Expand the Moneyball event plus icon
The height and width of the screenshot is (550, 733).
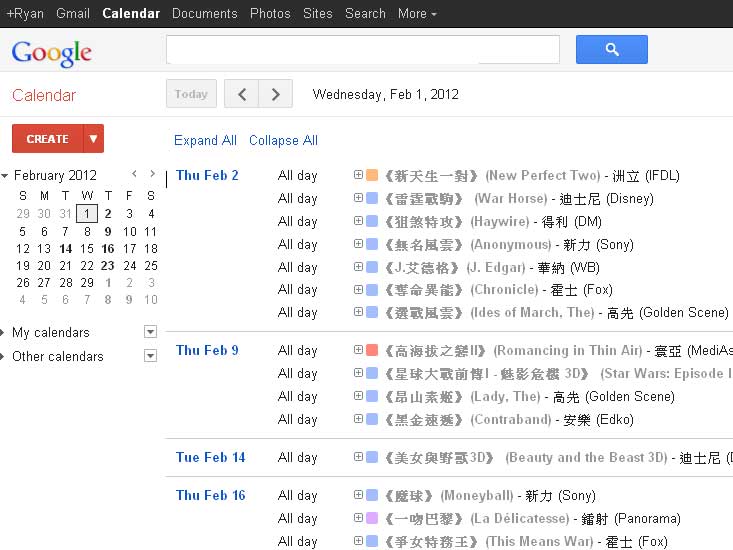(358, 495)
